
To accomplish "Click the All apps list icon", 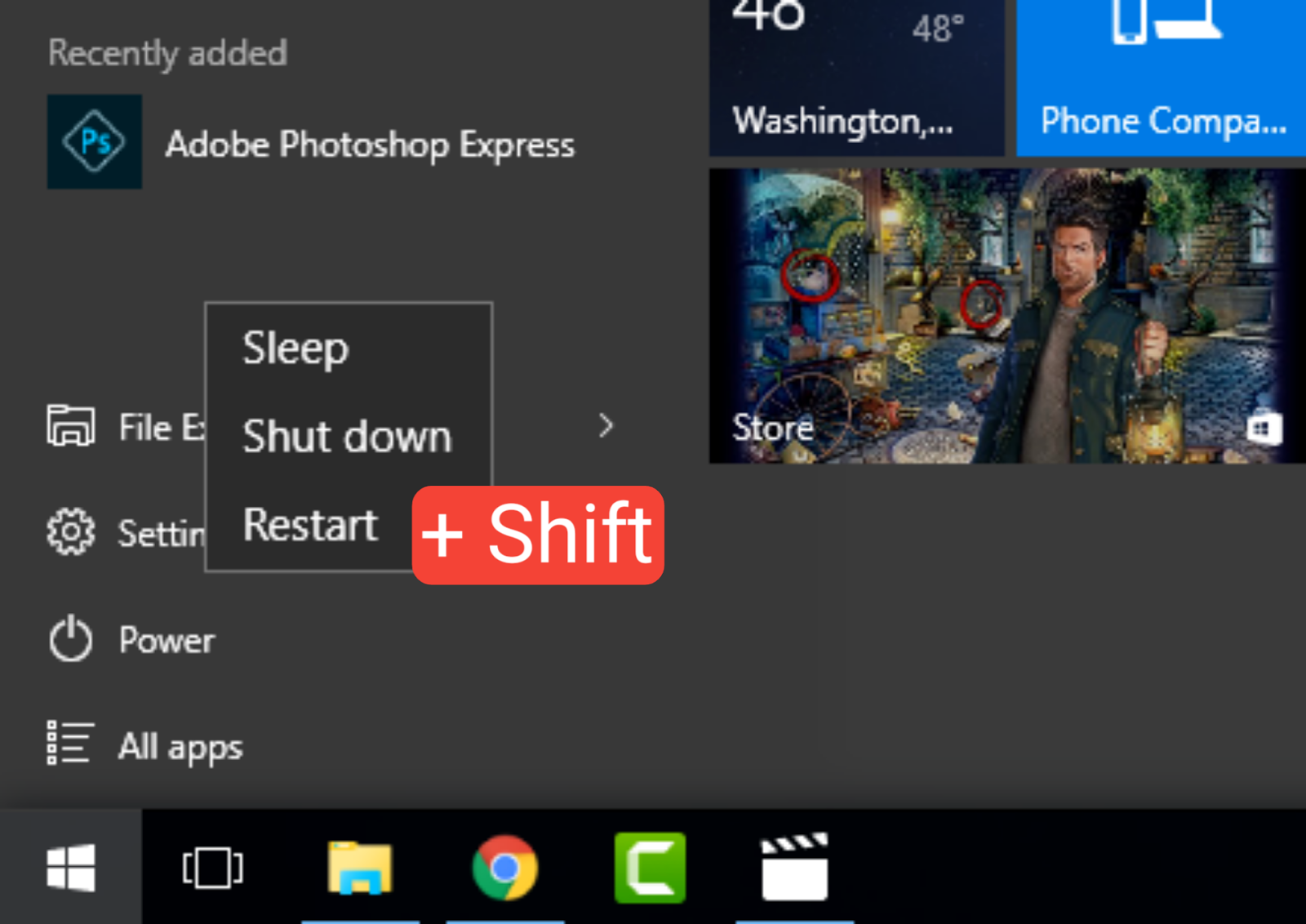I will pos(70,744).
